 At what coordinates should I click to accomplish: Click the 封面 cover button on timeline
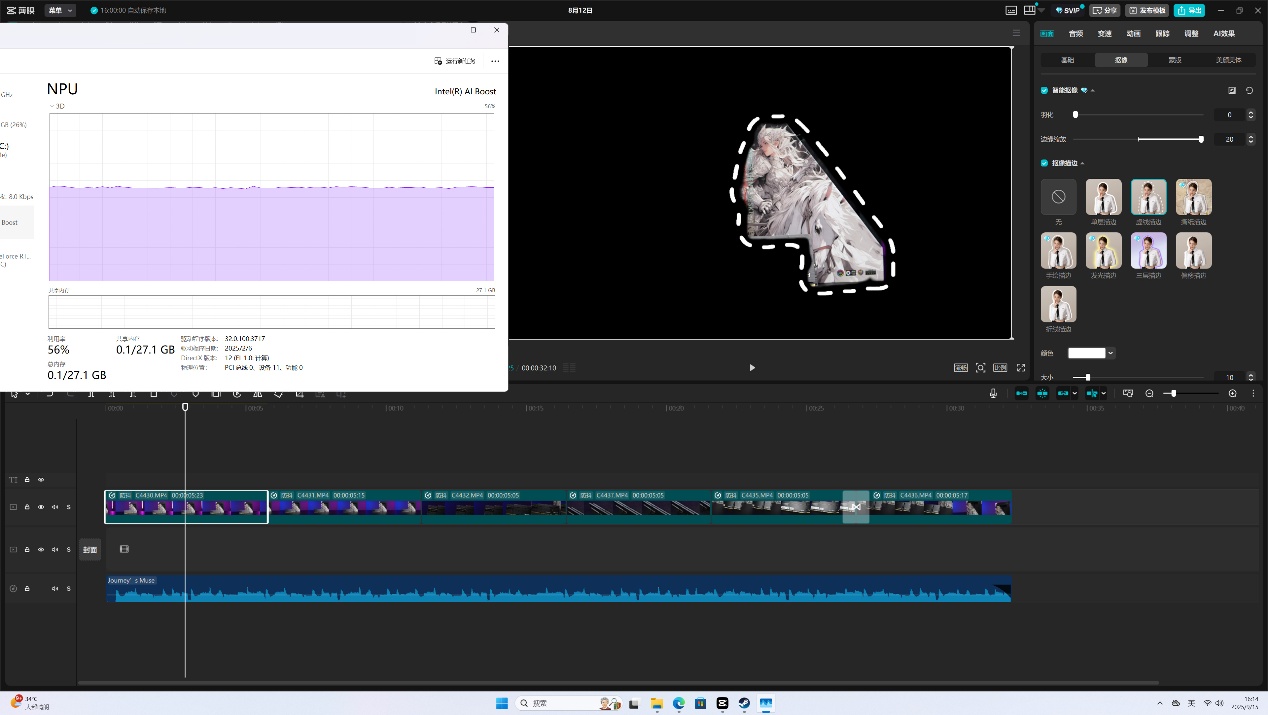(90, 550)
